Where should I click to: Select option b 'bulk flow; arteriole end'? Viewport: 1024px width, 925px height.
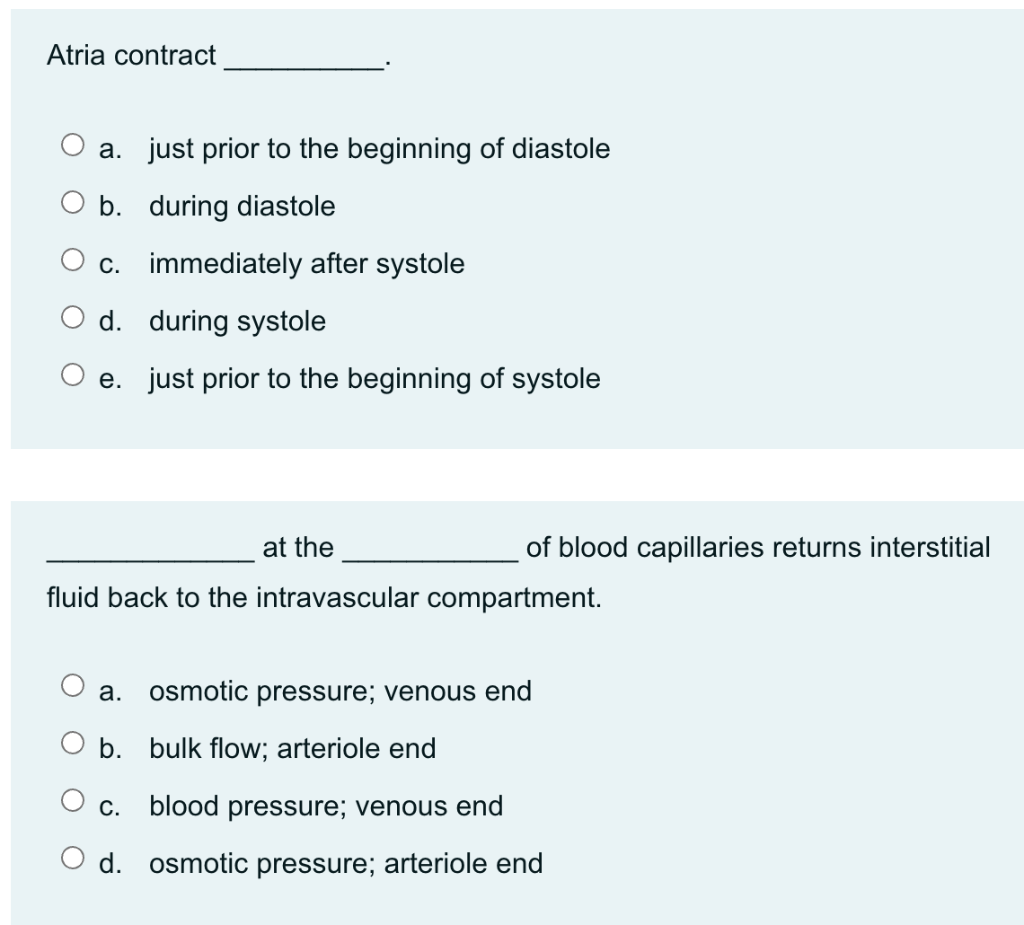(72, 743)
